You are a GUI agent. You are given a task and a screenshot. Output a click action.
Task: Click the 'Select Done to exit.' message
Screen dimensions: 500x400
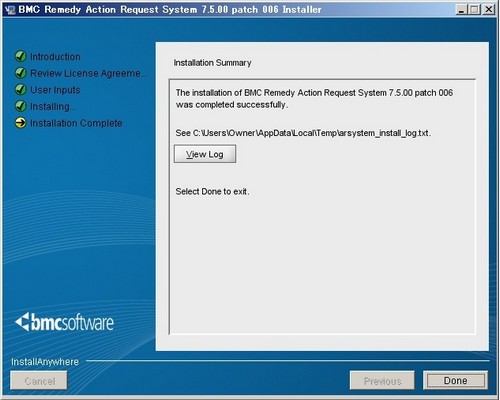212,192
